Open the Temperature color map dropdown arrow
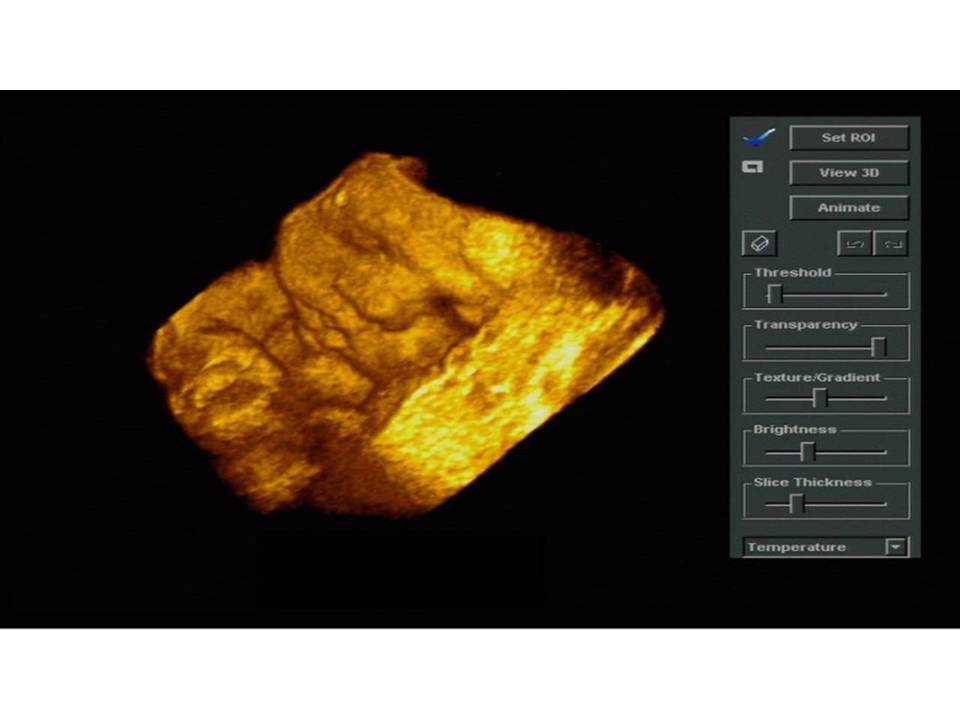 (x=896, y=547)
